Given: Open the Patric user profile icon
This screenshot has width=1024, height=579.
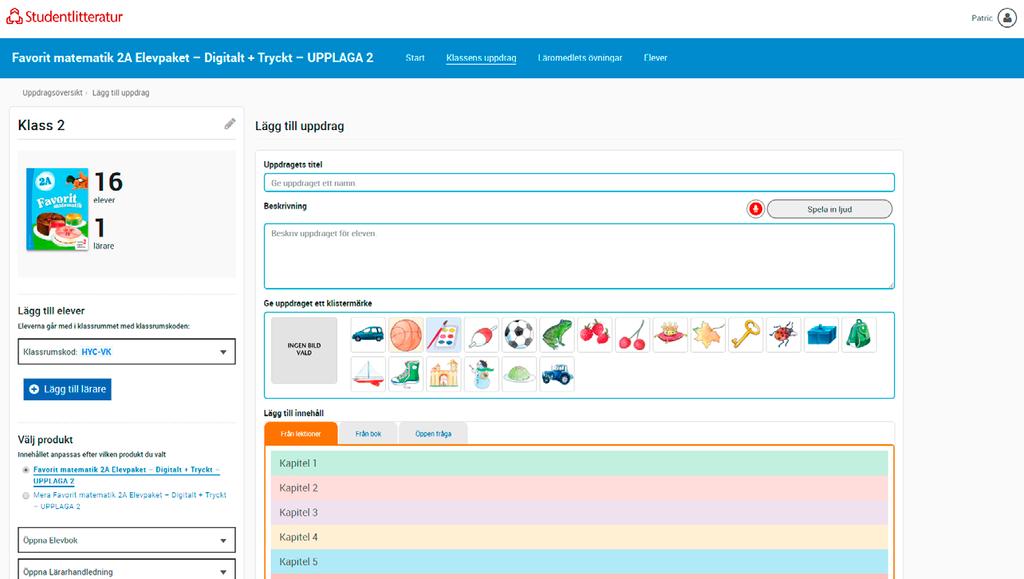Looking at the screenshot, I should (1007, 18).
